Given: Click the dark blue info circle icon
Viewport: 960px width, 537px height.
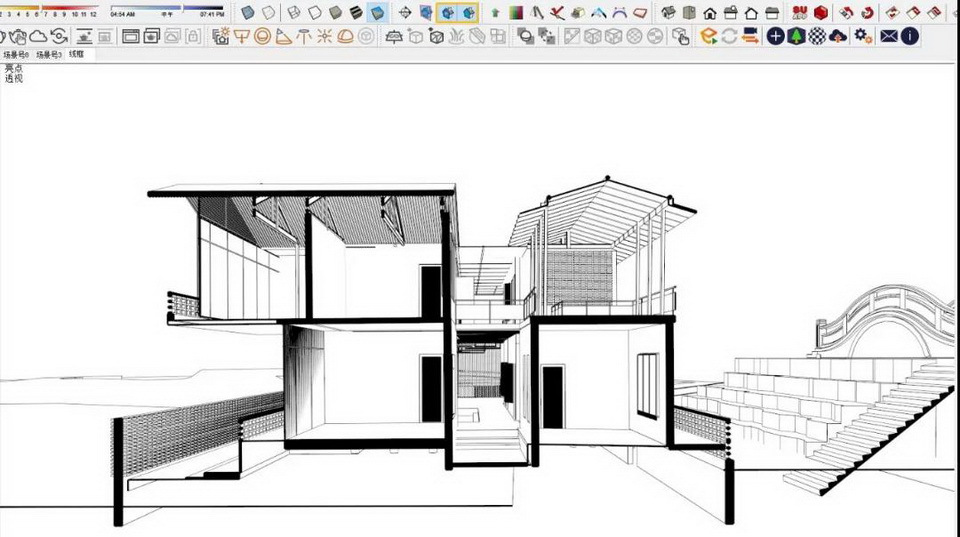Looking at the screenshot, I should [x=910, y=36].
